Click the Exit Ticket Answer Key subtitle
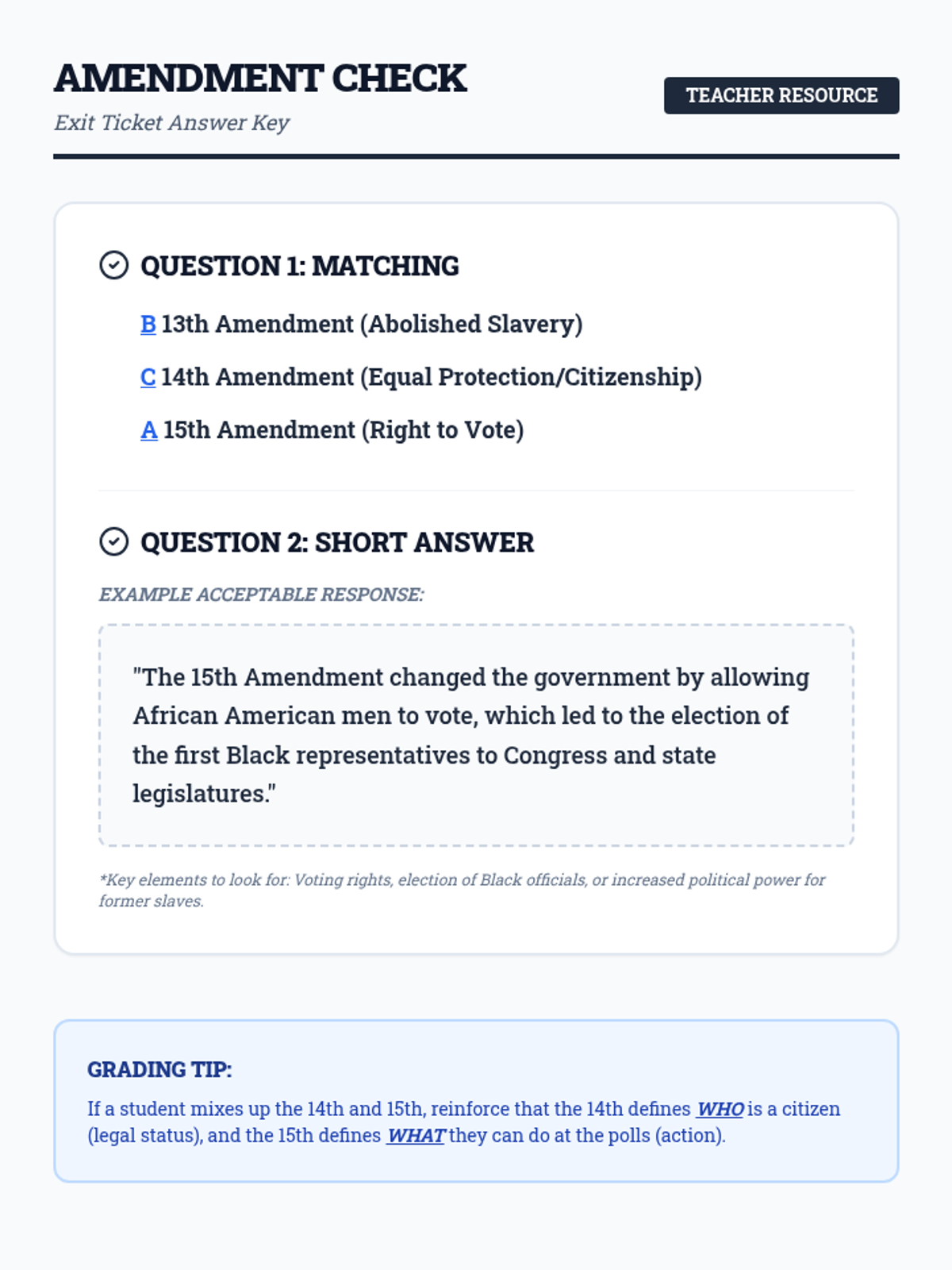The height and width of the screenshot is (1270, 952). tap(171, 123)
